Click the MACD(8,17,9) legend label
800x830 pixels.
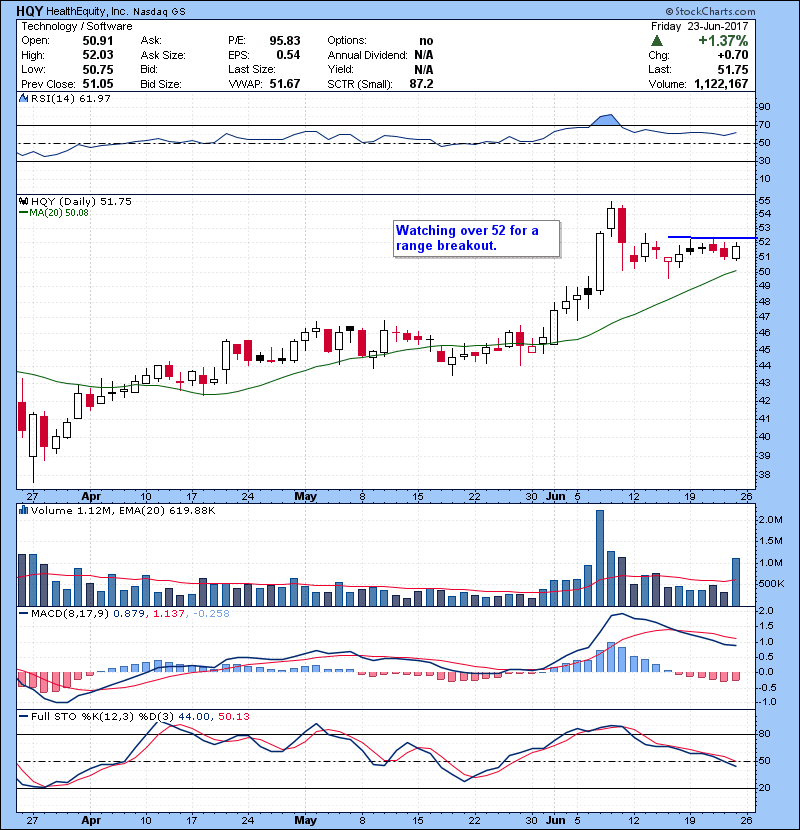tap(69, 614)
